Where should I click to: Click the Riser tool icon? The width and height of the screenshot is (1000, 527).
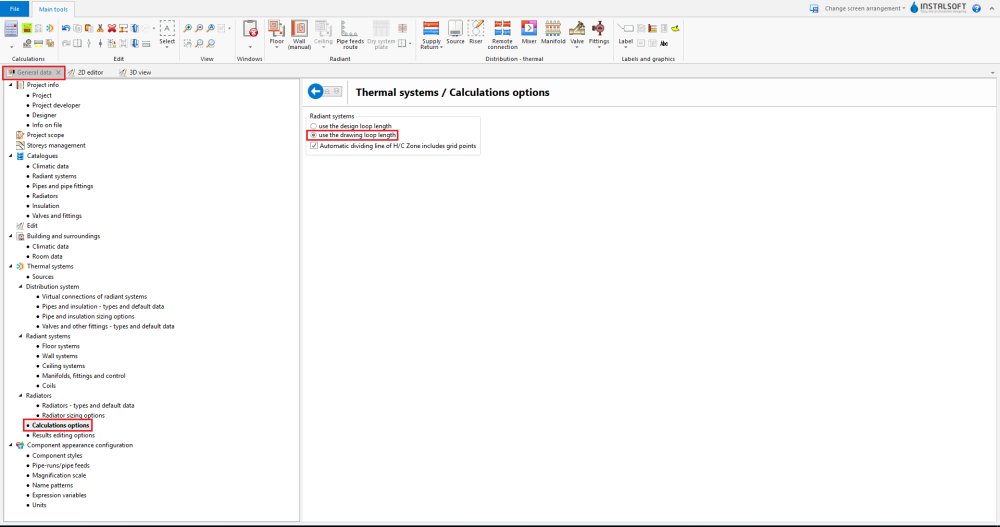click(476, 30)
